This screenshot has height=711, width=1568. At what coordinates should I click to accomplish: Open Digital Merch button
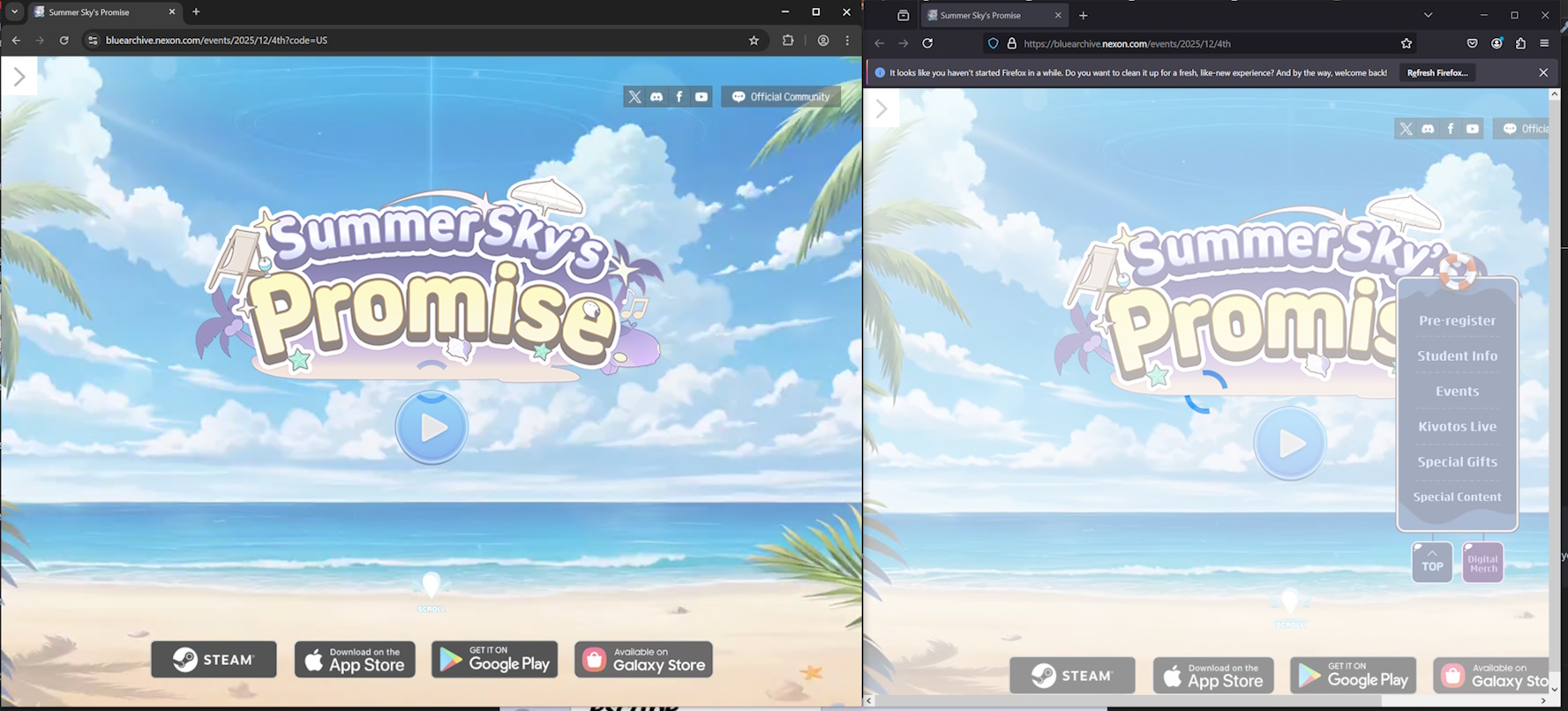coord(1483,563)
